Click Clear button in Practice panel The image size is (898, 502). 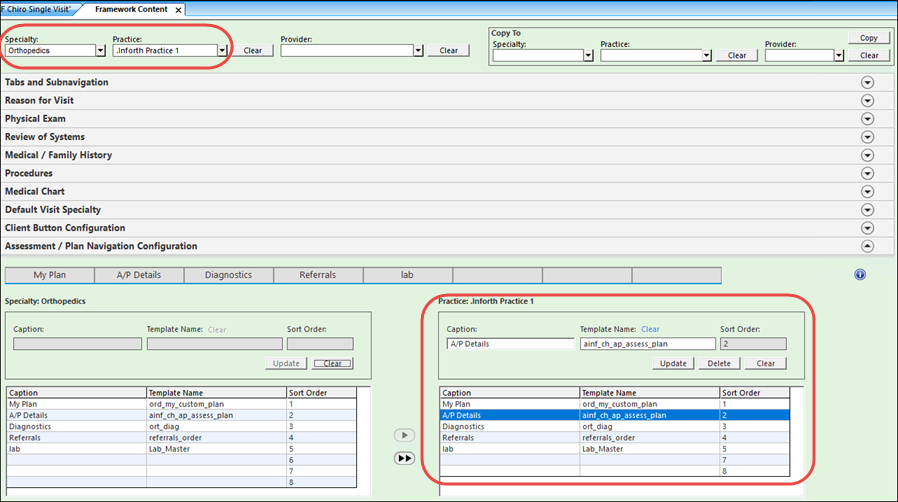click(766, 363)
